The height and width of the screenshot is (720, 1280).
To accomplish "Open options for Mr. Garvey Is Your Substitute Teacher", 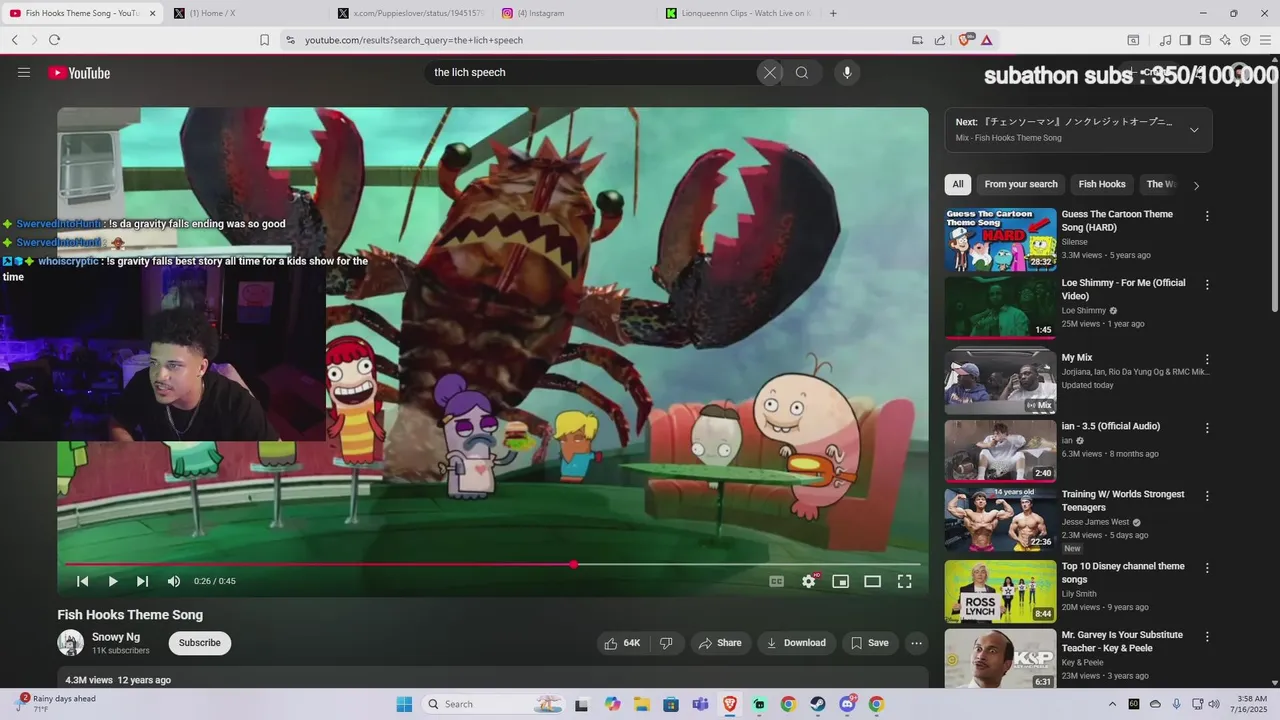I will pos(1207,637).
